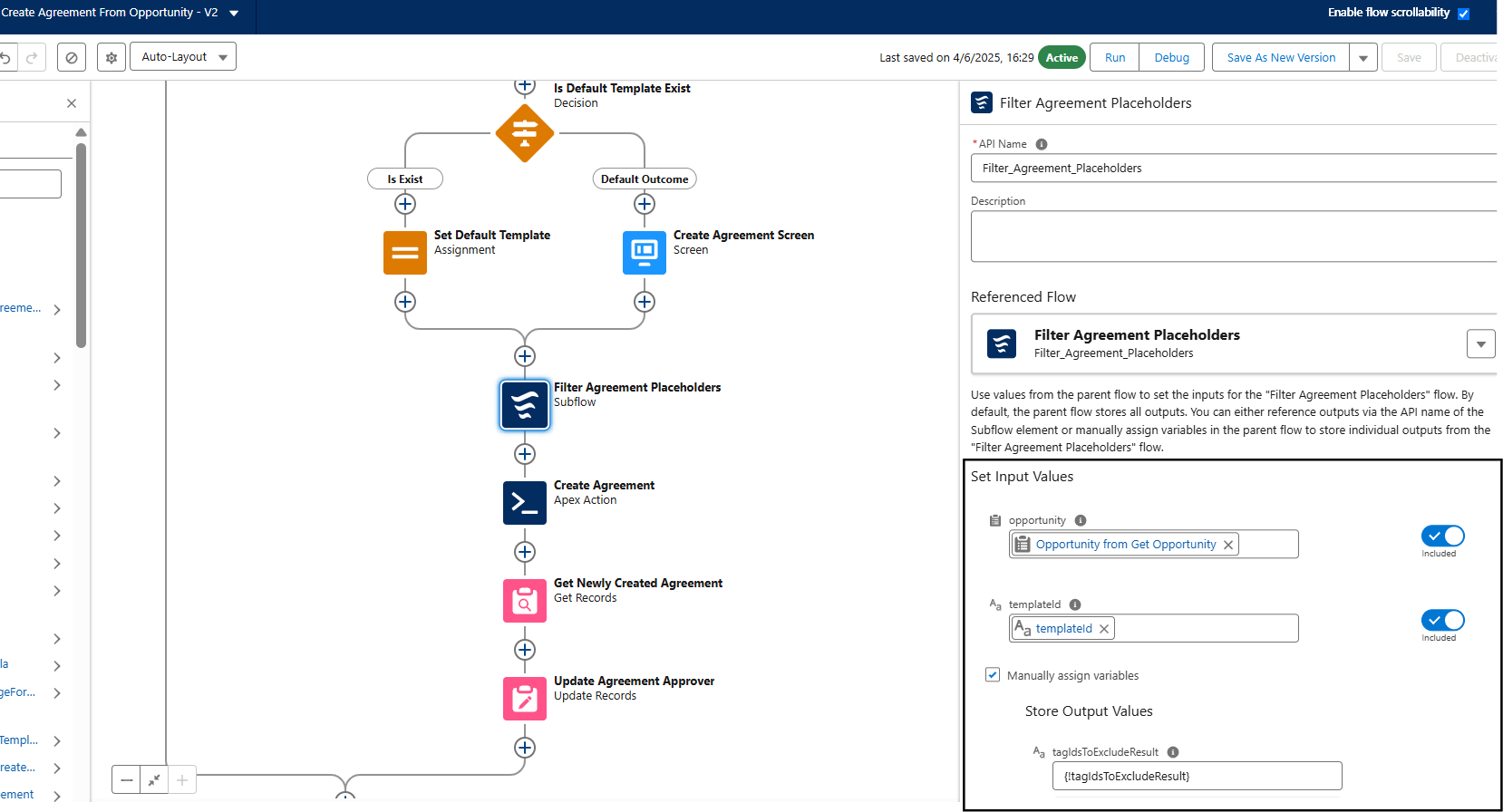Viewport: 1503px width, 812px height.
Task: Add element below Default Outcome label
Action: coord(645,204)
